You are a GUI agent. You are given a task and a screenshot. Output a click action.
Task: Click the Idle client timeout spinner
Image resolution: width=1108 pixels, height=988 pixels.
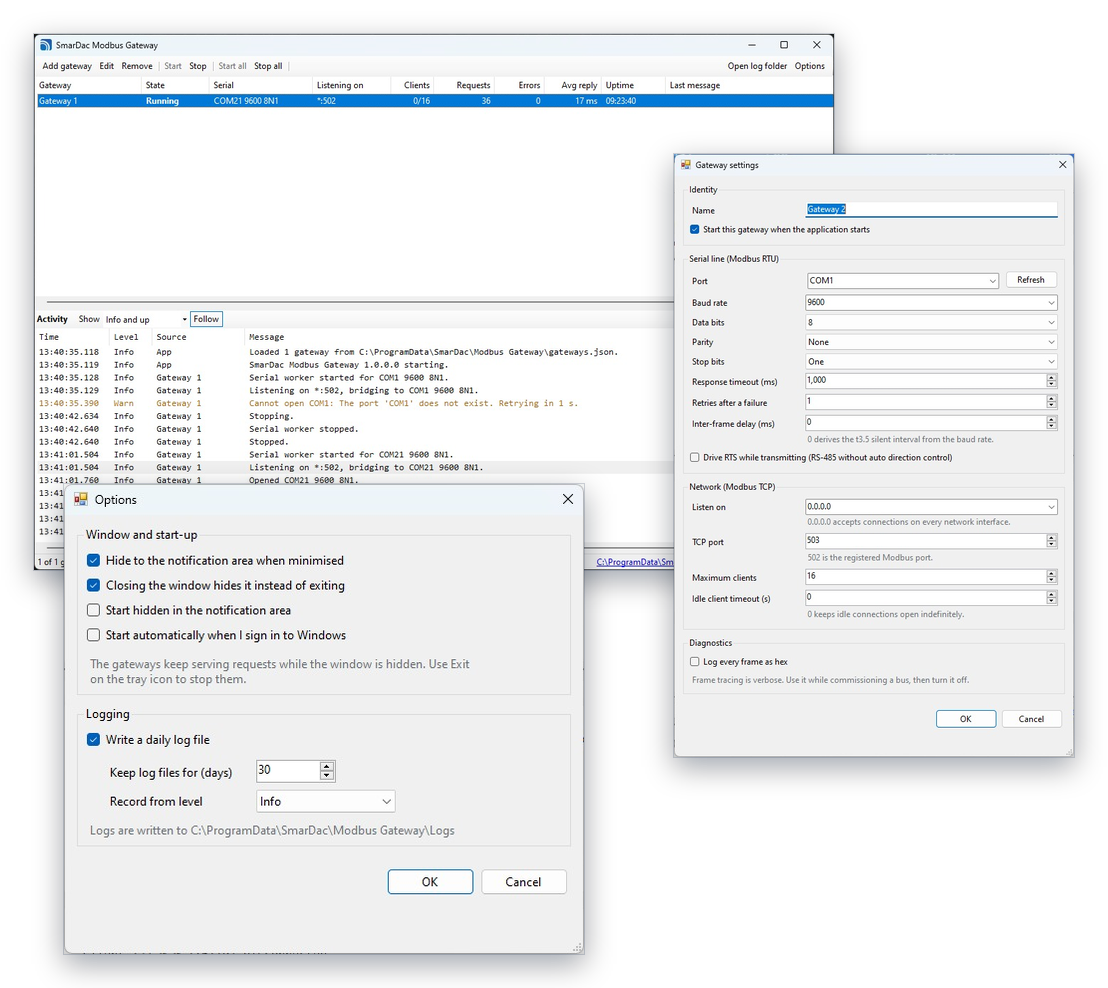[x=1051, y=598]
